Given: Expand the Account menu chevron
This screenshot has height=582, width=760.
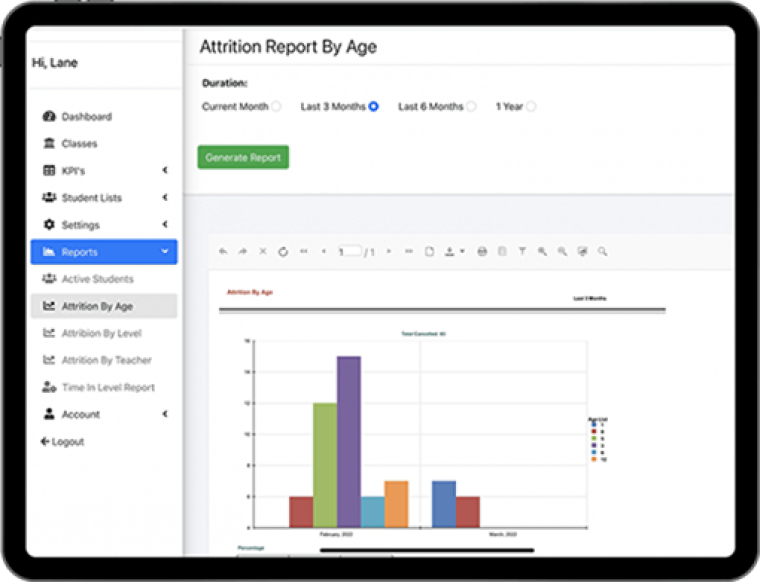Looking at the screenshot, I should [165, 414].
